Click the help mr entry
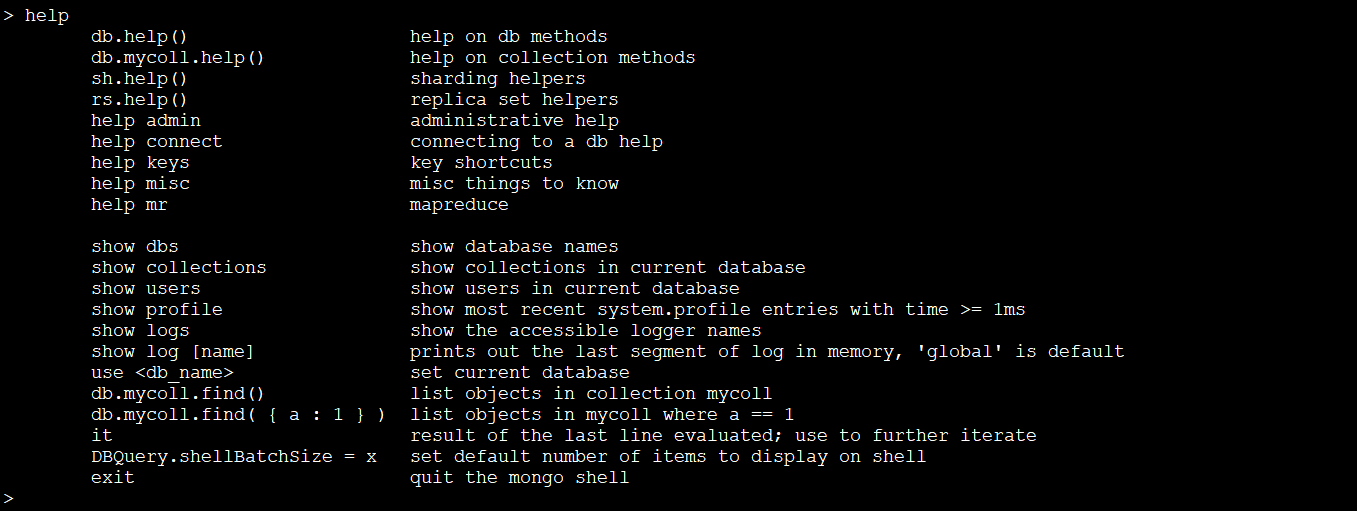 click(129, 205)
